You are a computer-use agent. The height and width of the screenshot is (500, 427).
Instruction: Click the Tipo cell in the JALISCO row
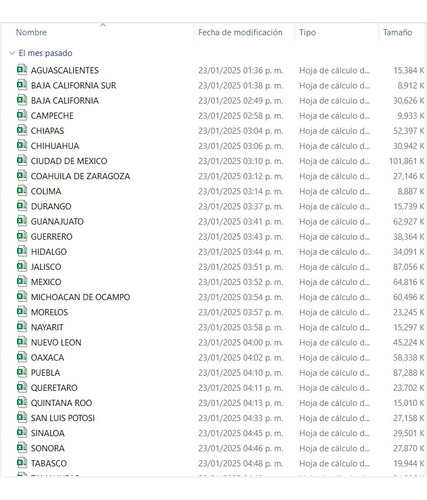click(334, 267)
